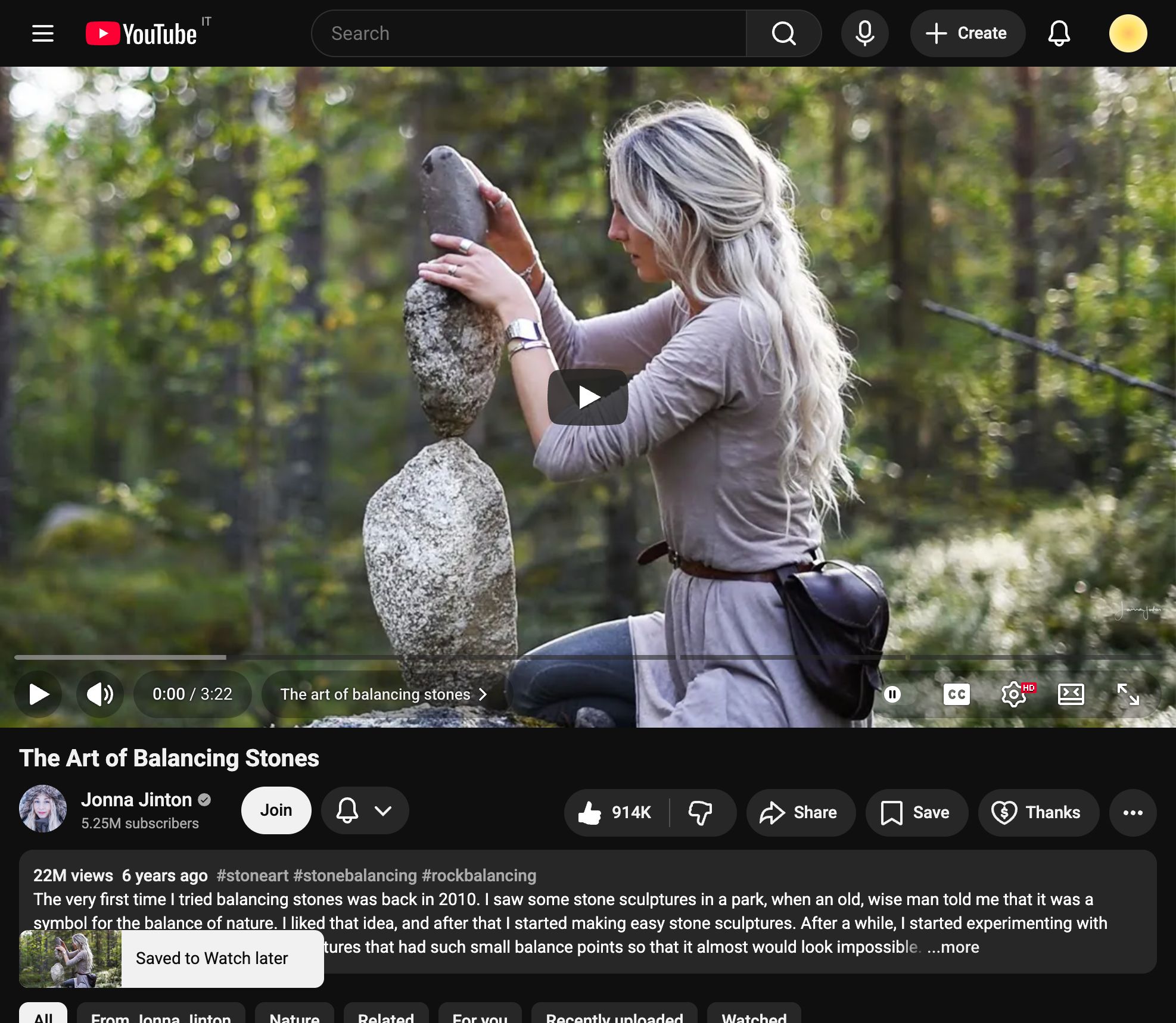
Task: Share the video
Action: tap(800, 813)
